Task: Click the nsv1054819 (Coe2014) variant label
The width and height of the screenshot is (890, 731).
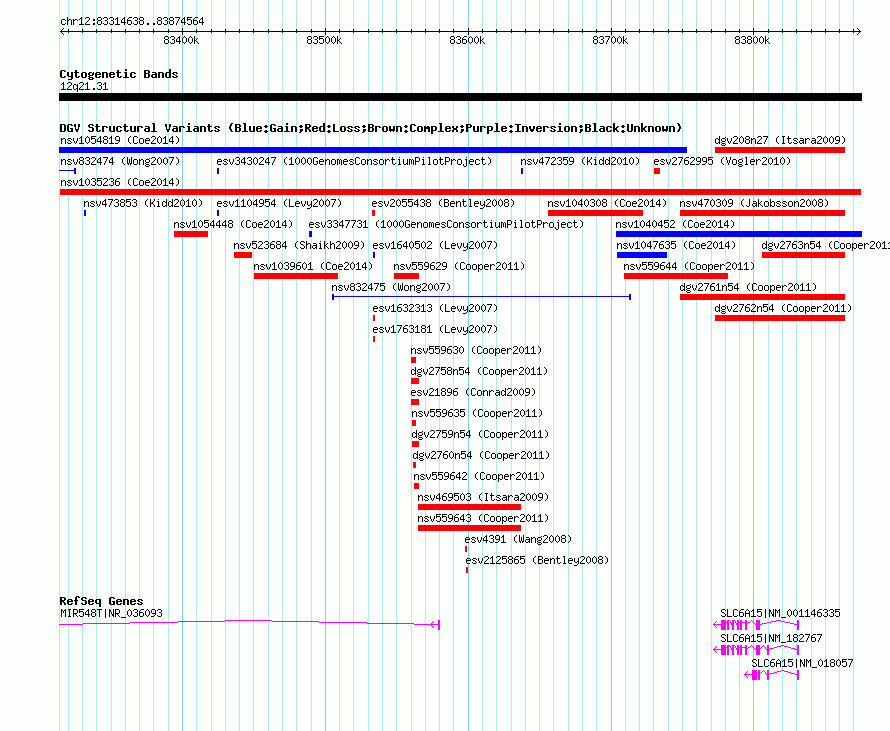Action: point(120,140)
